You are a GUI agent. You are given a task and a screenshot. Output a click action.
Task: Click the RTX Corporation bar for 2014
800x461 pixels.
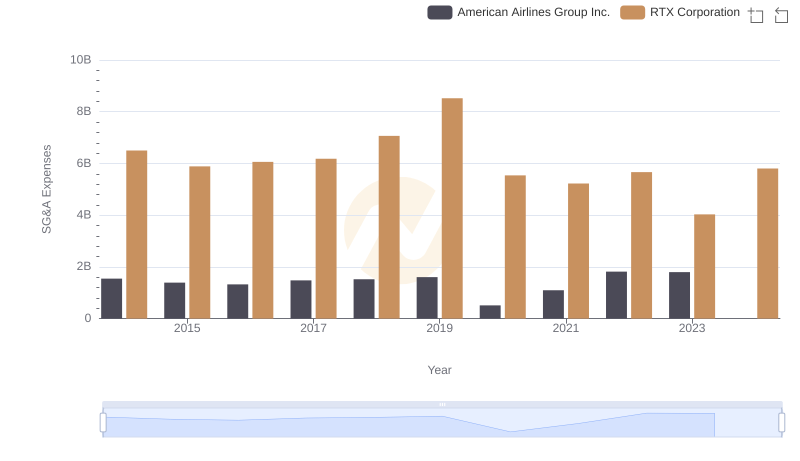click(137, 234)
